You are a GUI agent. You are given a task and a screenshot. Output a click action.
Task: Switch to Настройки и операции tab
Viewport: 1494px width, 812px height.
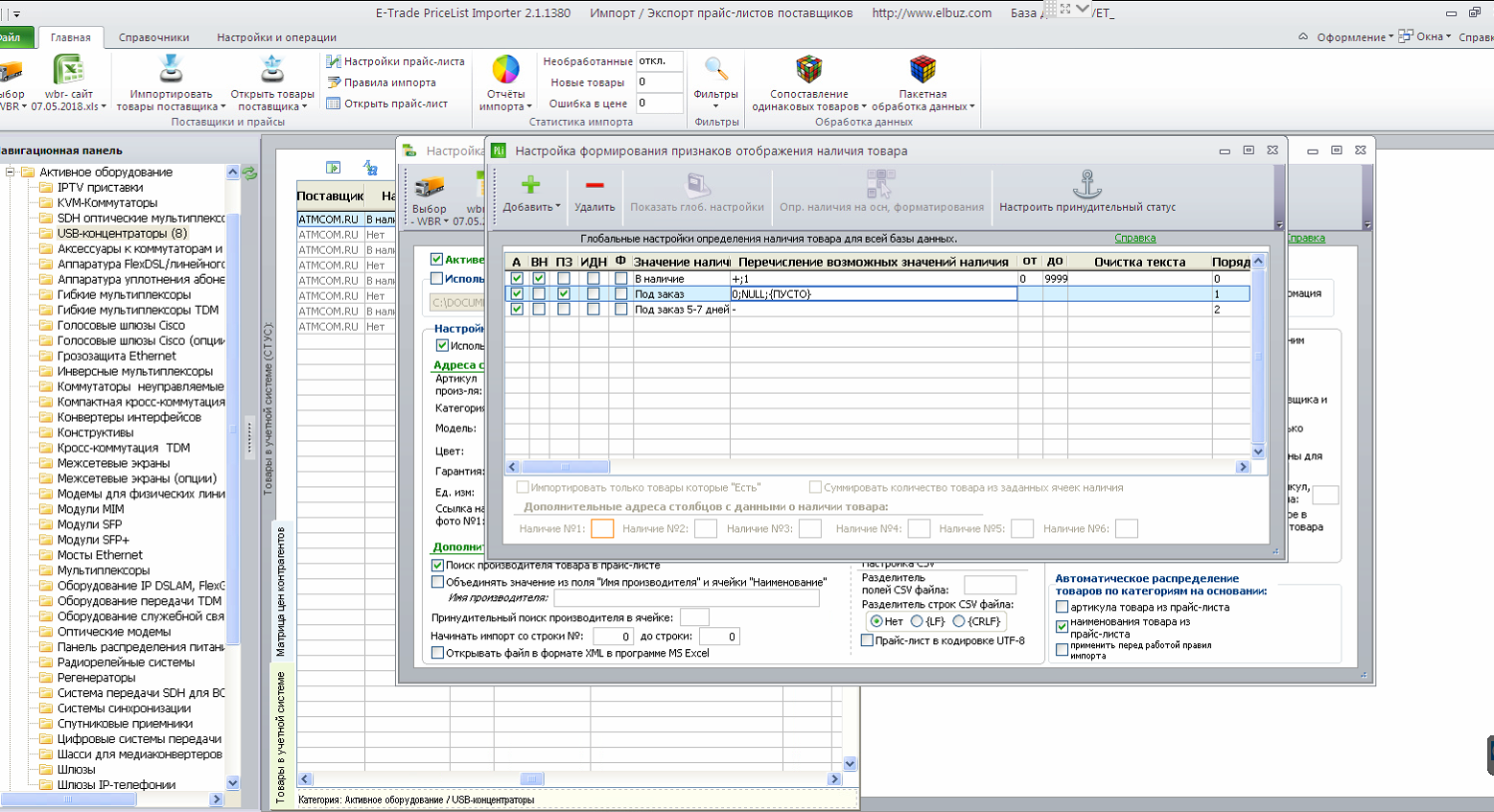(276, 37)
